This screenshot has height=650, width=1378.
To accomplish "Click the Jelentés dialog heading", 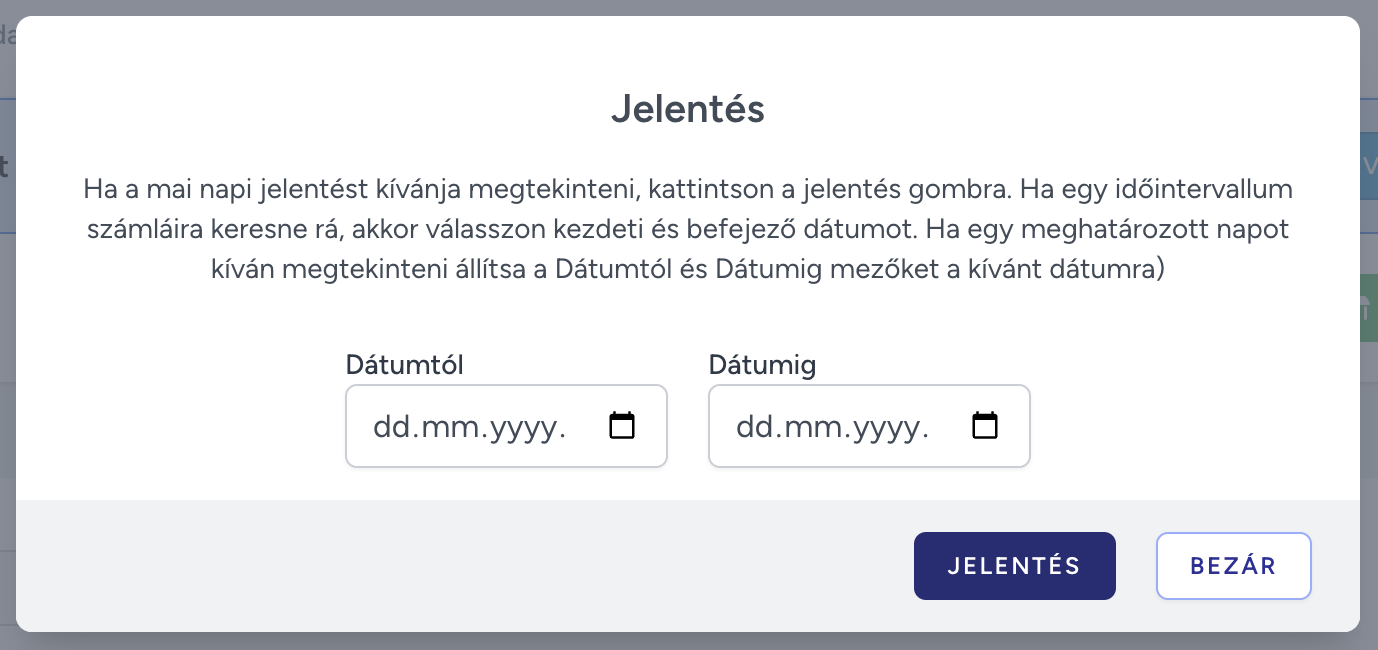I will tap(688, 108).
